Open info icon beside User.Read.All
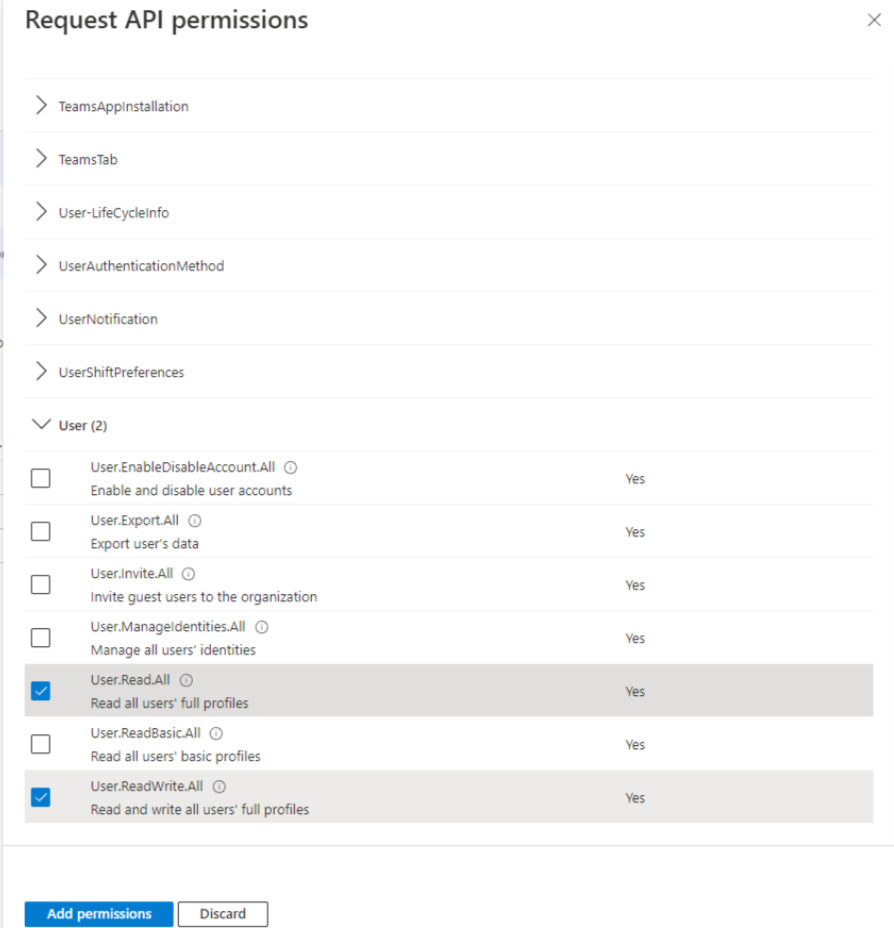 click(x=186, y=681)
